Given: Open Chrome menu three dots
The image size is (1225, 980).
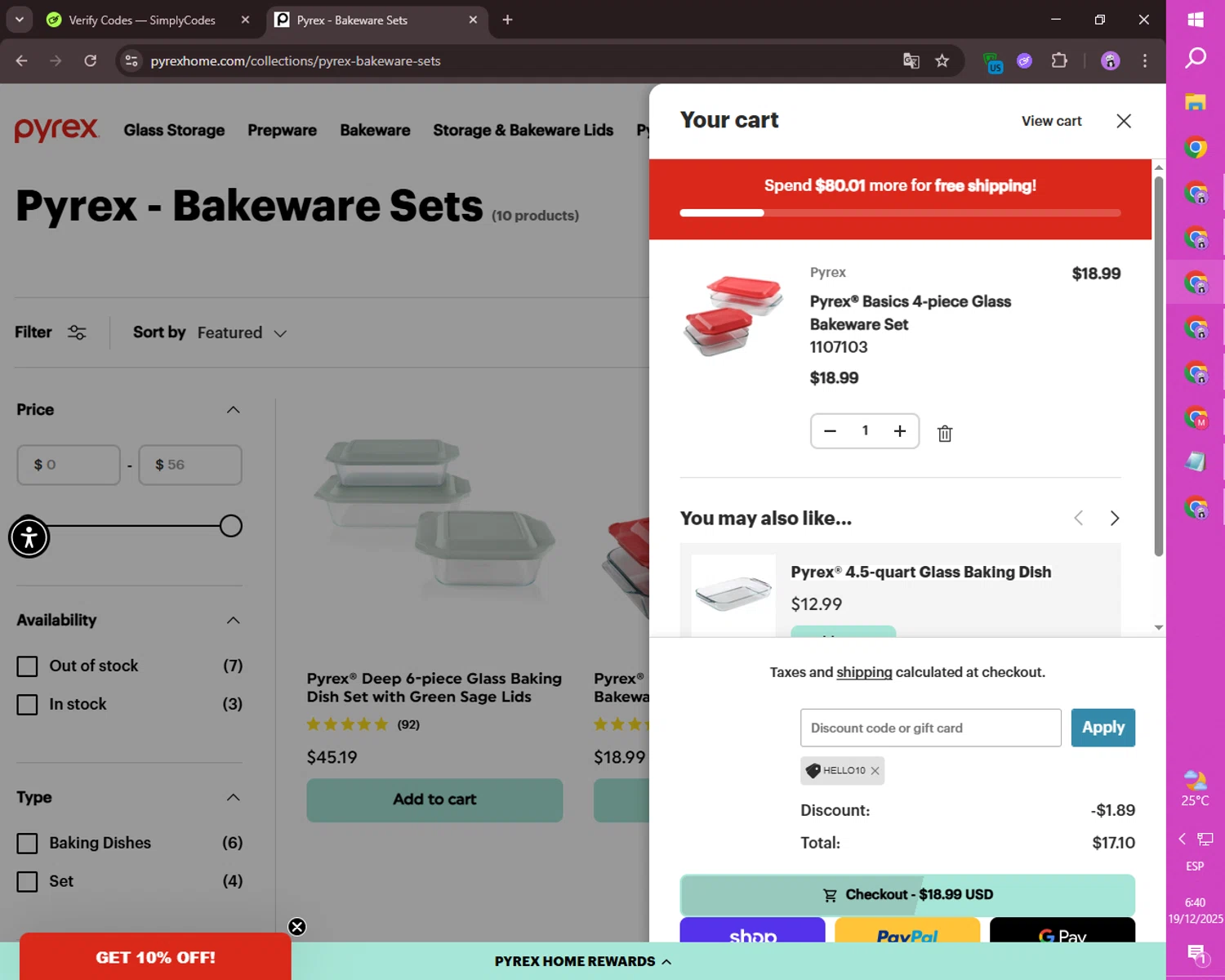Looking at the screenshot, I should pos(1145,61).
